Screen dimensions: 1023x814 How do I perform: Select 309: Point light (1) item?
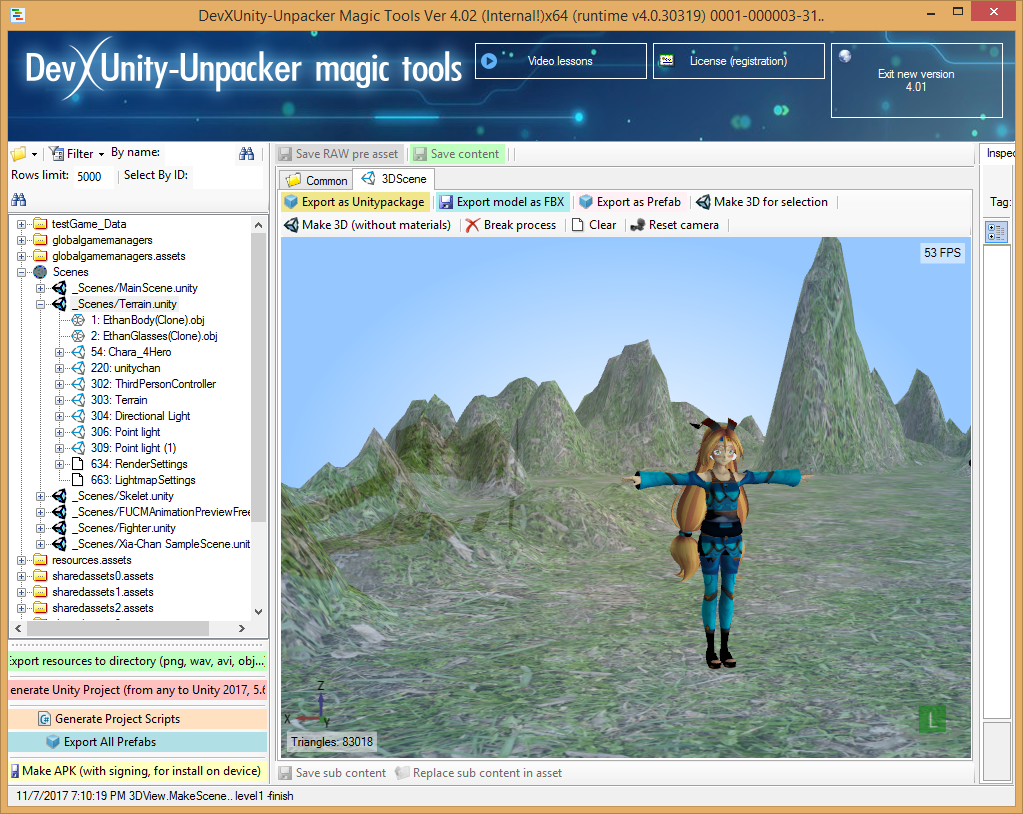pyautogui.click(x=133, y=448)
